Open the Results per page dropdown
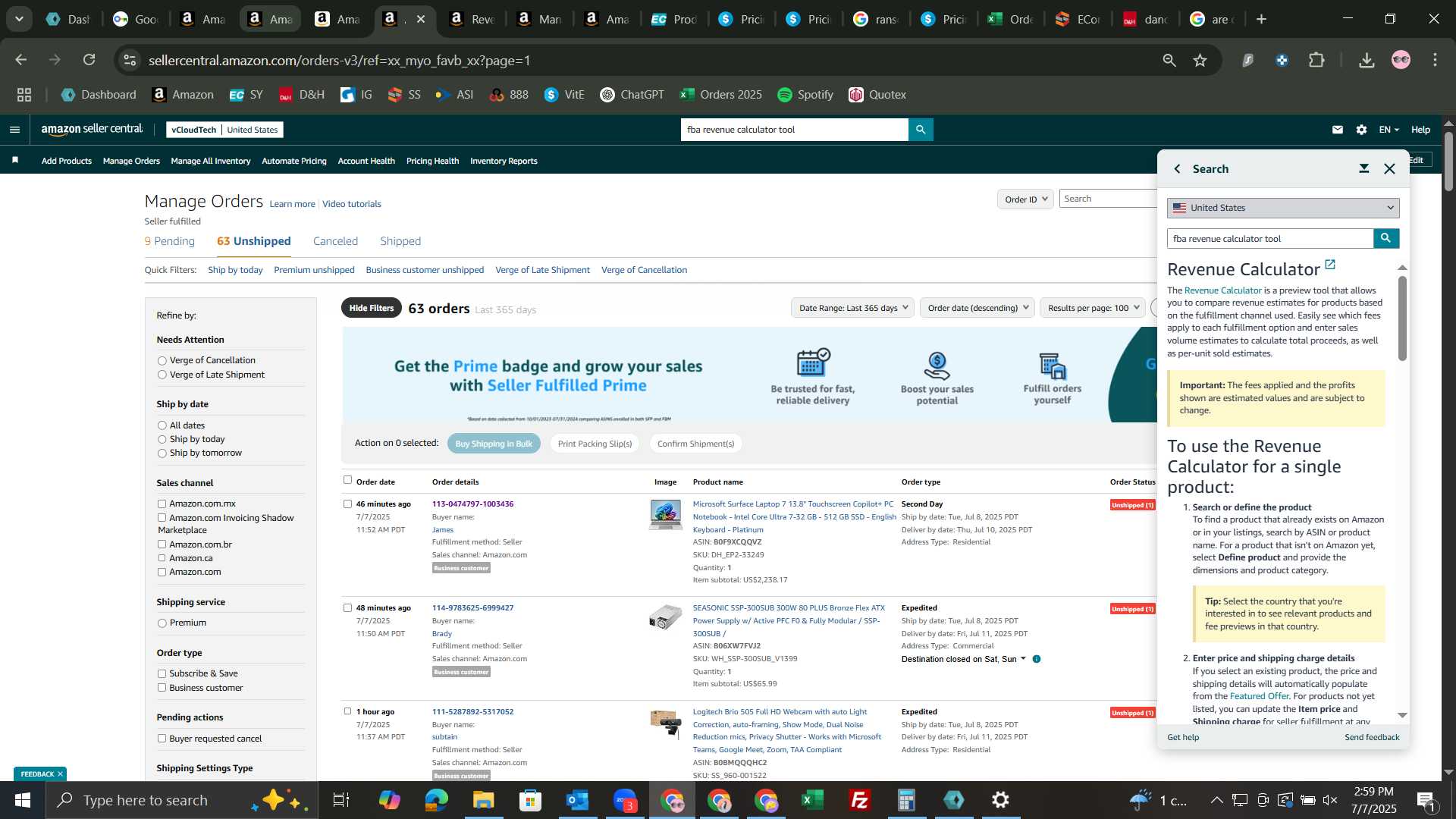 pyautogui.click(x=1092, y=308)
